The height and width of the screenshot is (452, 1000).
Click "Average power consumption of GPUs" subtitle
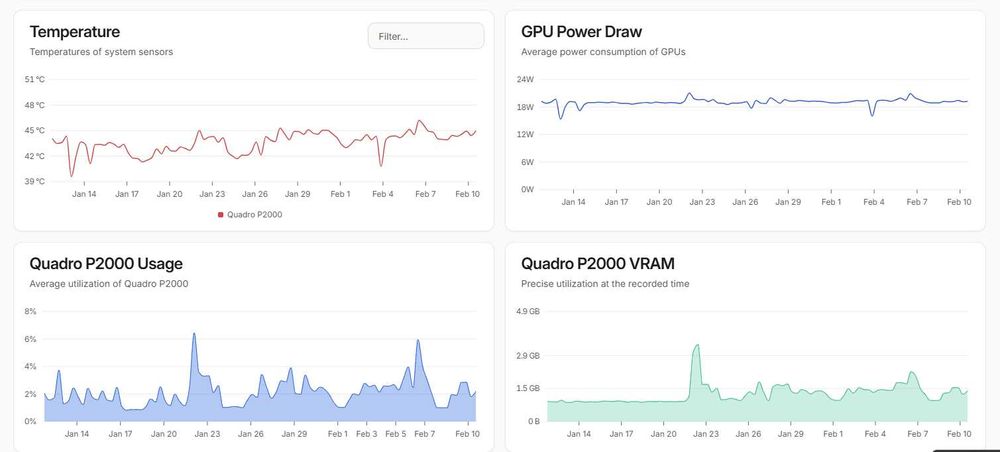[x=603, y=52]
